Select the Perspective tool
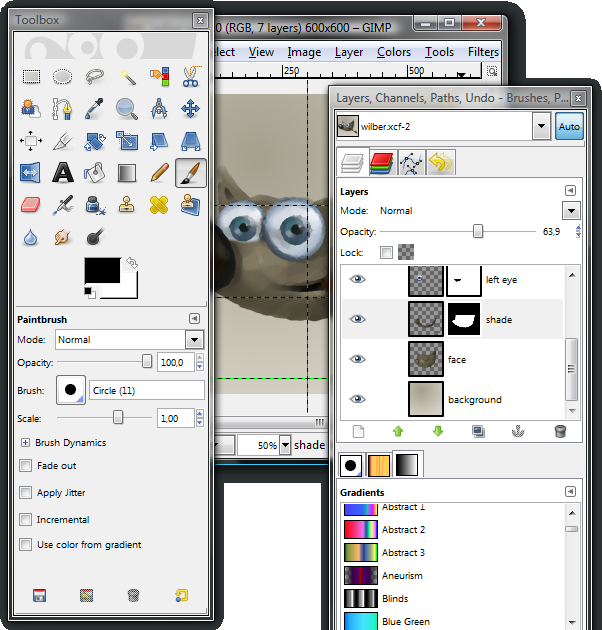602x630 pixels. (x=191, y=141)
